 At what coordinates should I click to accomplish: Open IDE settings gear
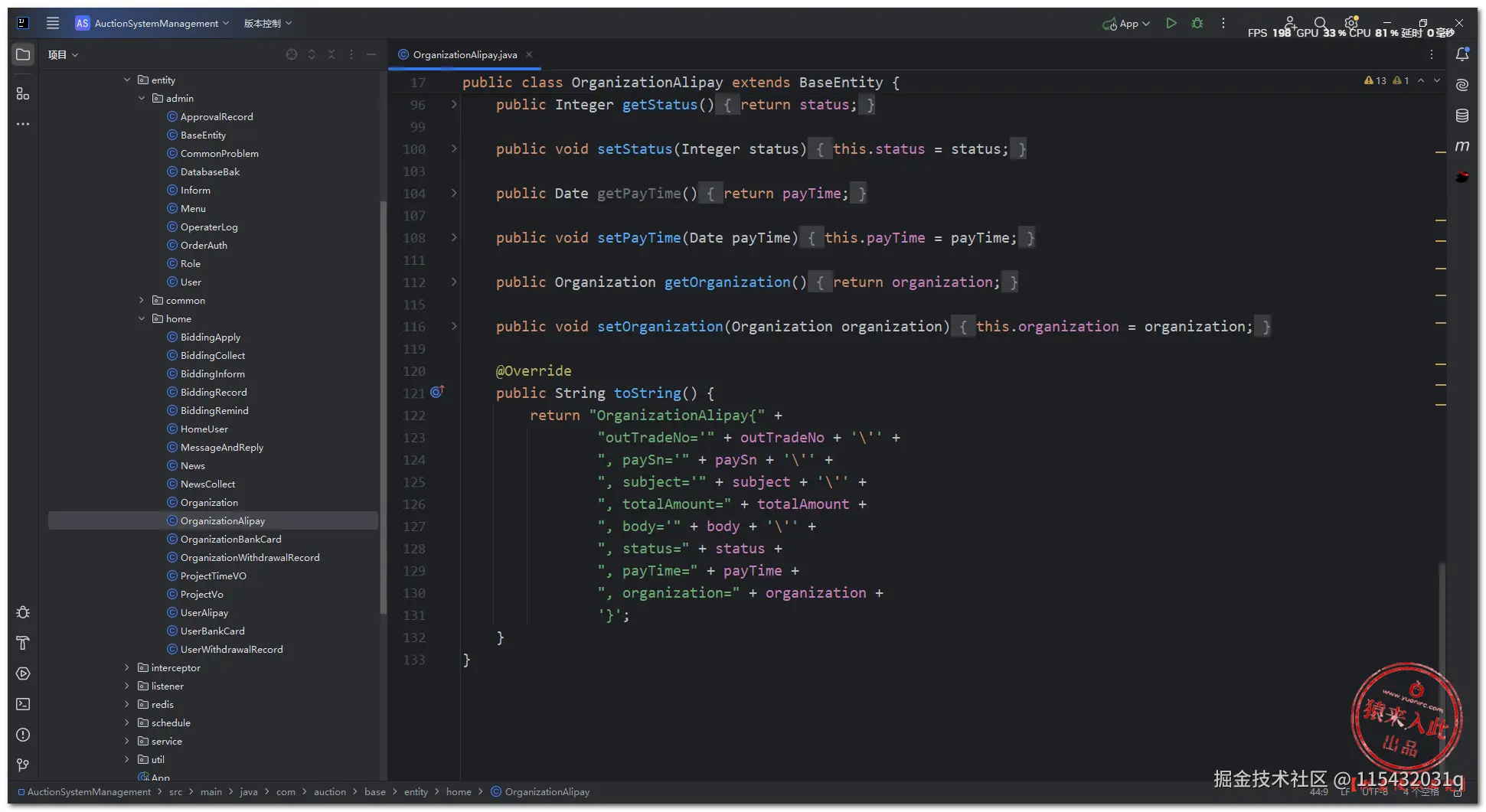pyautogui.click(x=1351, y=23)
